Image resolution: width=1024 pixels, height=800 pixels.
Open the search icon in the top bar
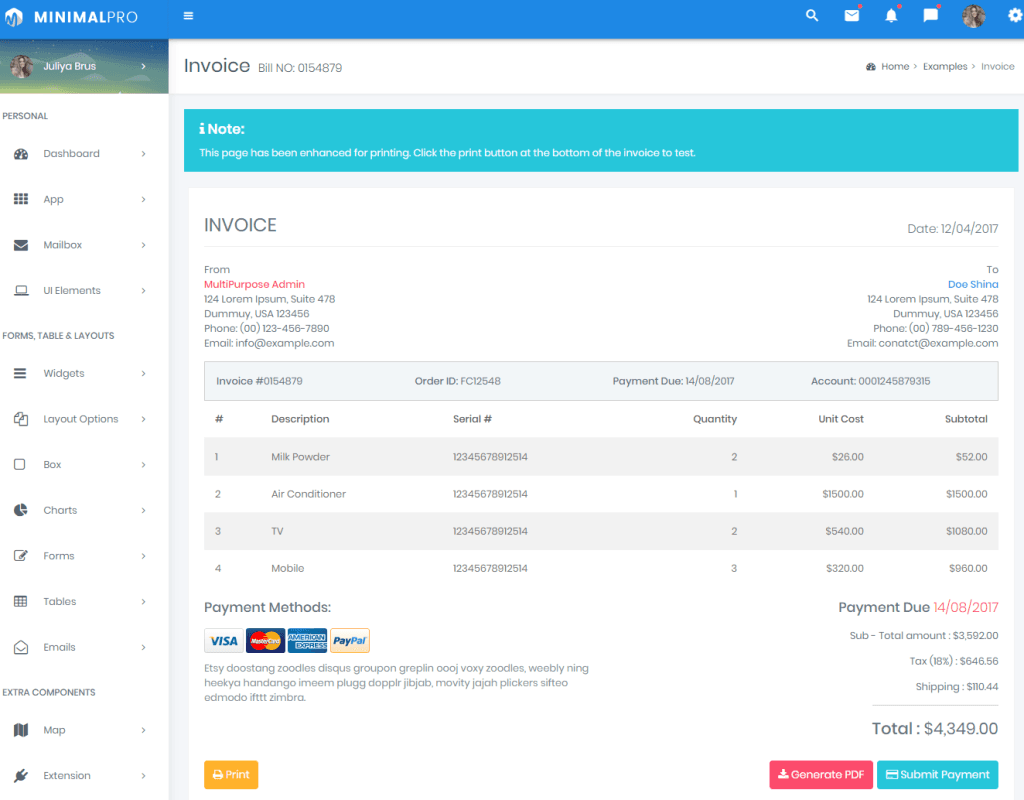811,15
